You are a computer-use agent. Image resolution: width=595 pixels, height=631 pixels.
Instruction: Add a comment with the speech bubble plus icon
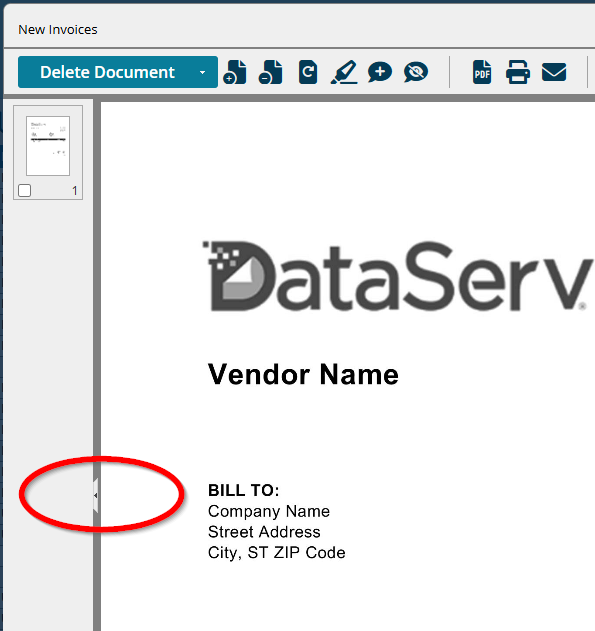pos(380,72)
